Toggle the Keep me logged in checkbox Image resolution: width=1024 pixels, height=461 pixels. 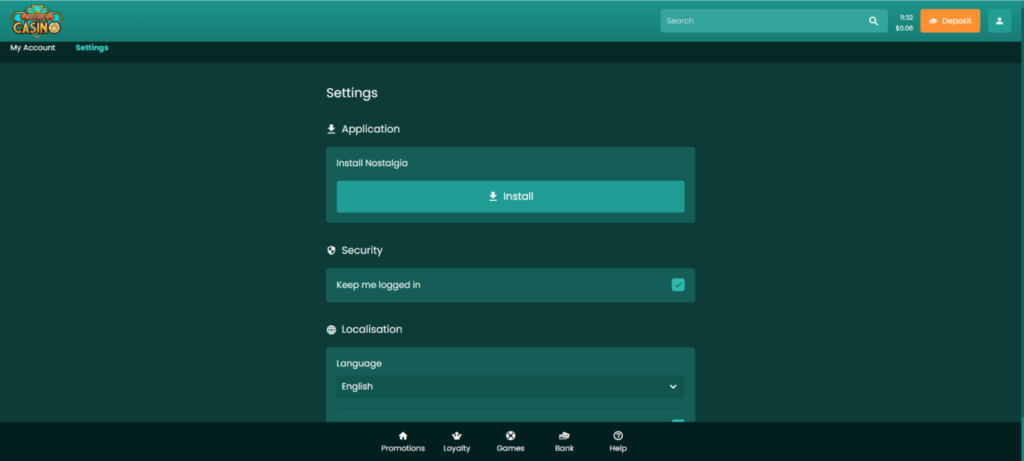tap(678, 285)
